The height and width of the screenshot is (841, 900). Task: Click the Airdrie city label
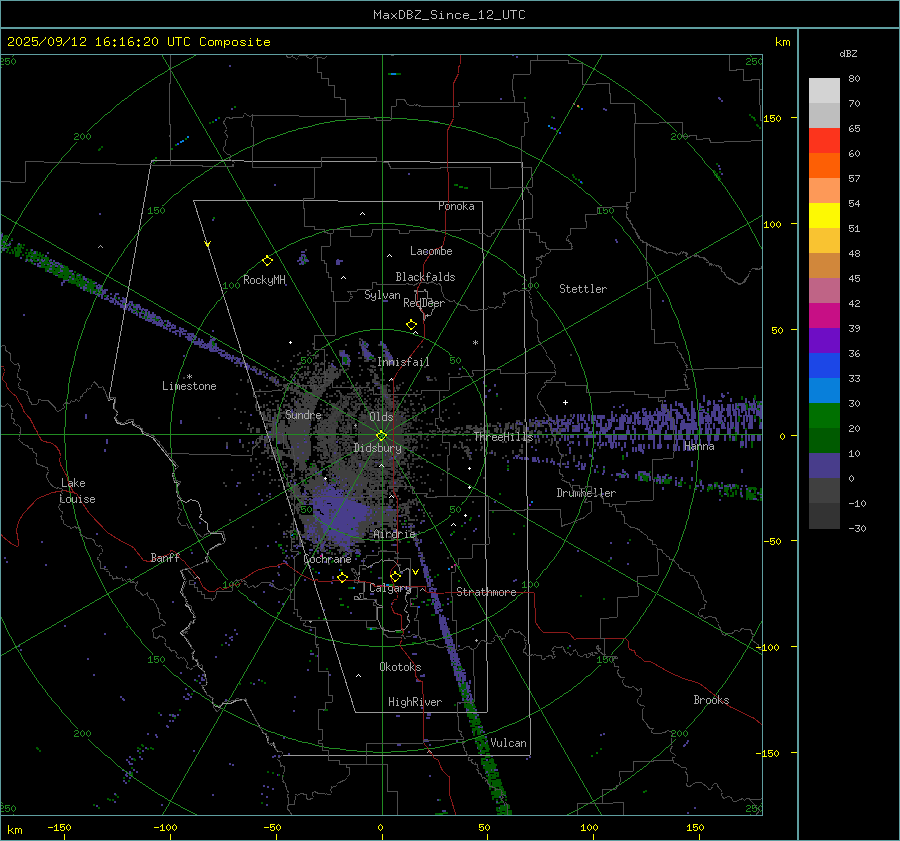[394, 534]
